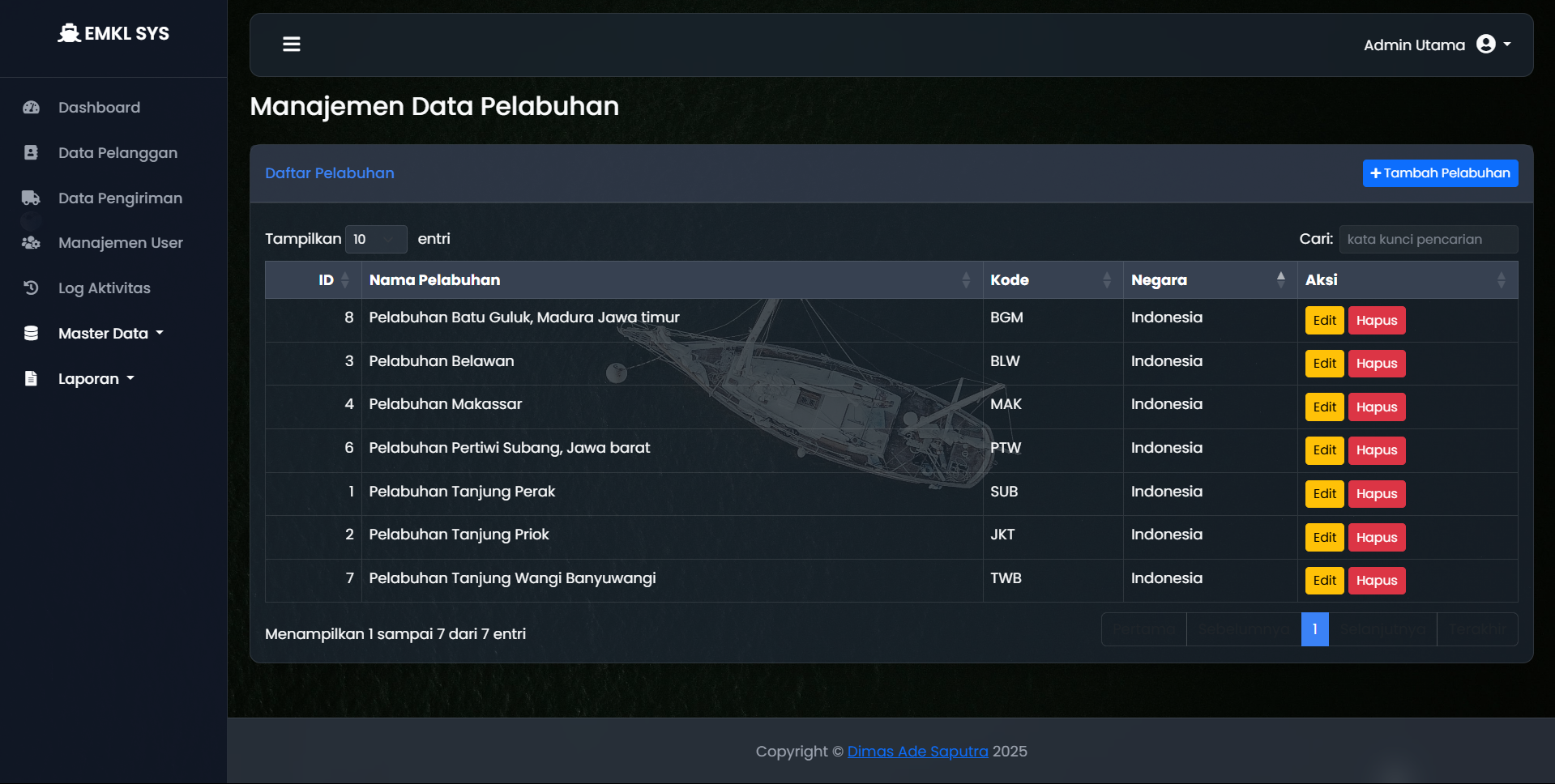The height and width of the screenshot is (784, 1555).
Task: Expand the Laporan dropdown menu
Action: click(x=89, y=379)
